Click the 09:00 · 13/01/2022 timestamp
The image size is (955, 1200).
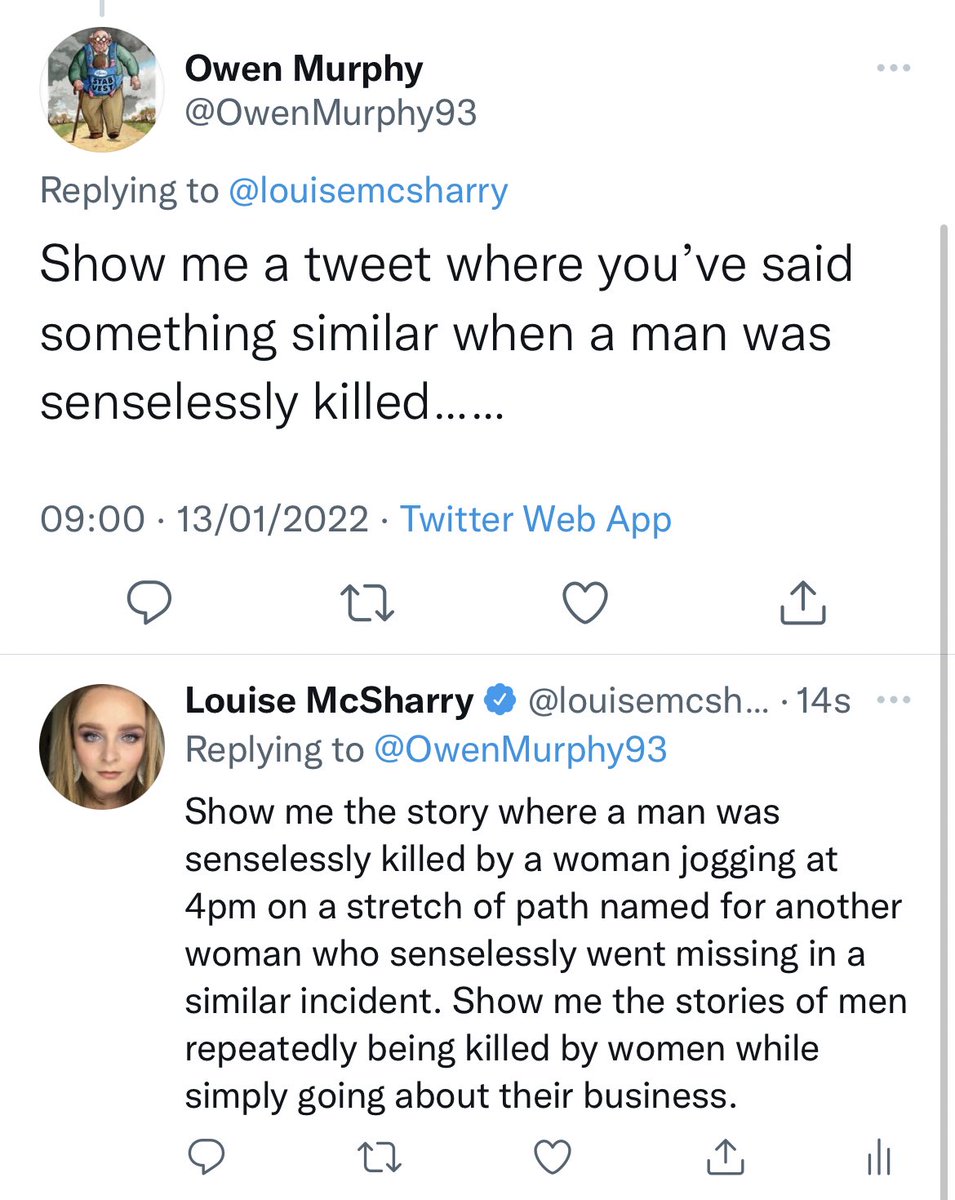[x=204, y=519]
